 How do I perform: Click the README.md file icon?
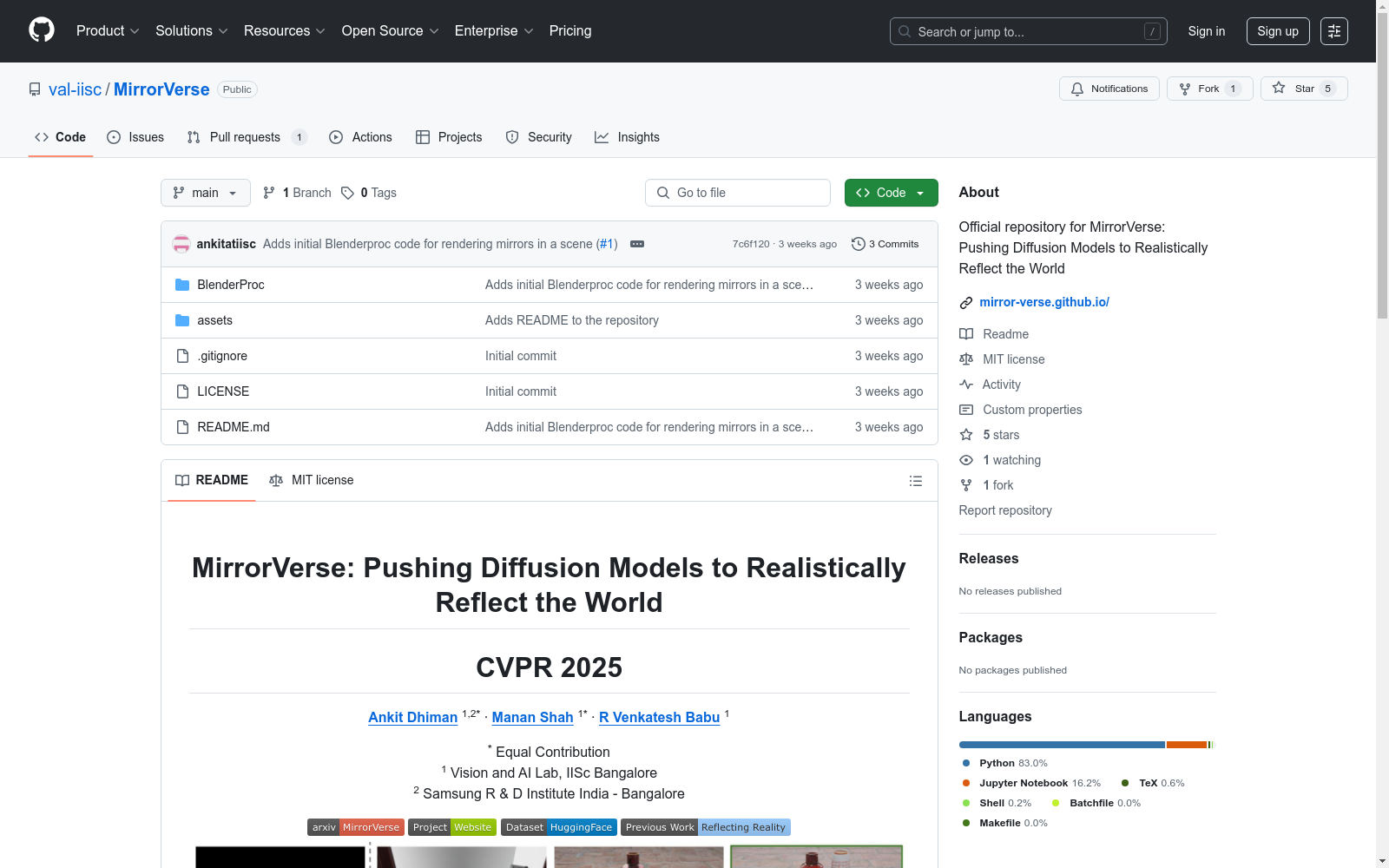point(182,427)
